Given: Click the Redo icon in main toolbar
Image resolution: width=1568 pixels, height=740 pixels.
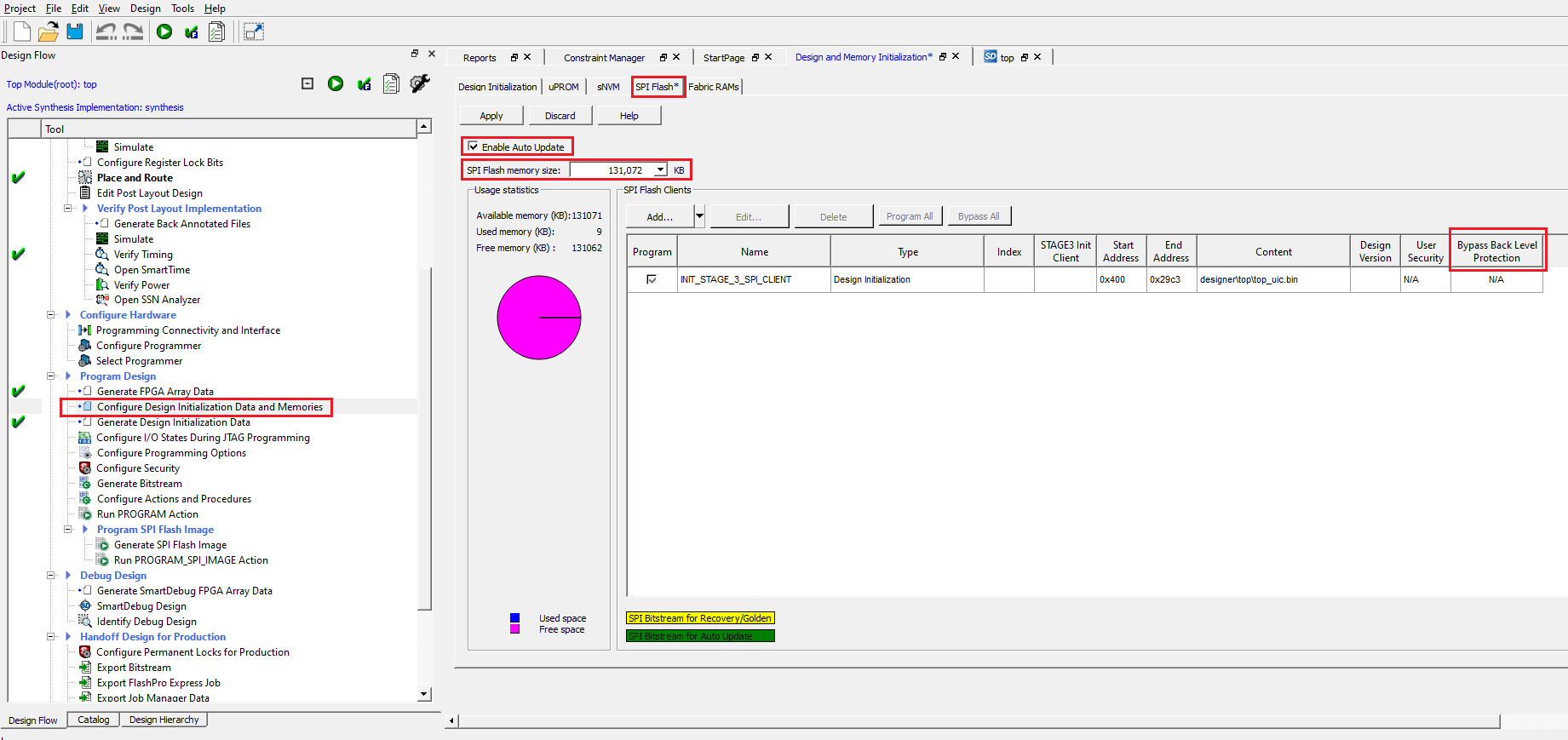Looking at the screenshot, I should (x=133, y=32).
